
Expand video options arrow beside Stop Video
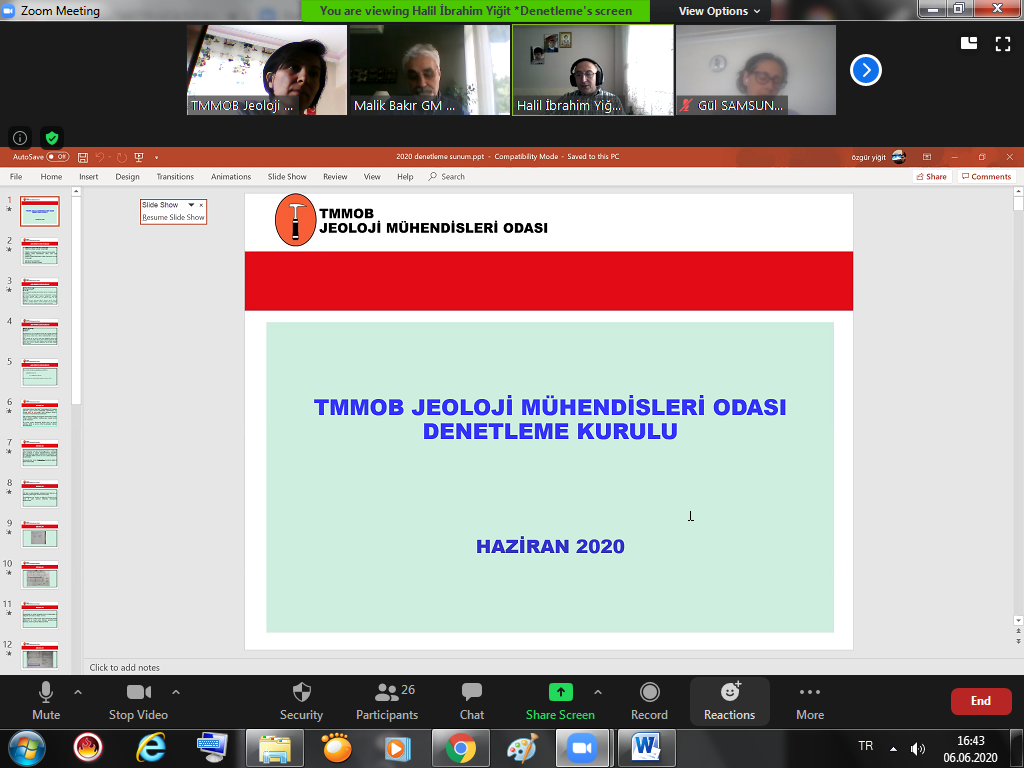point(176,692)
